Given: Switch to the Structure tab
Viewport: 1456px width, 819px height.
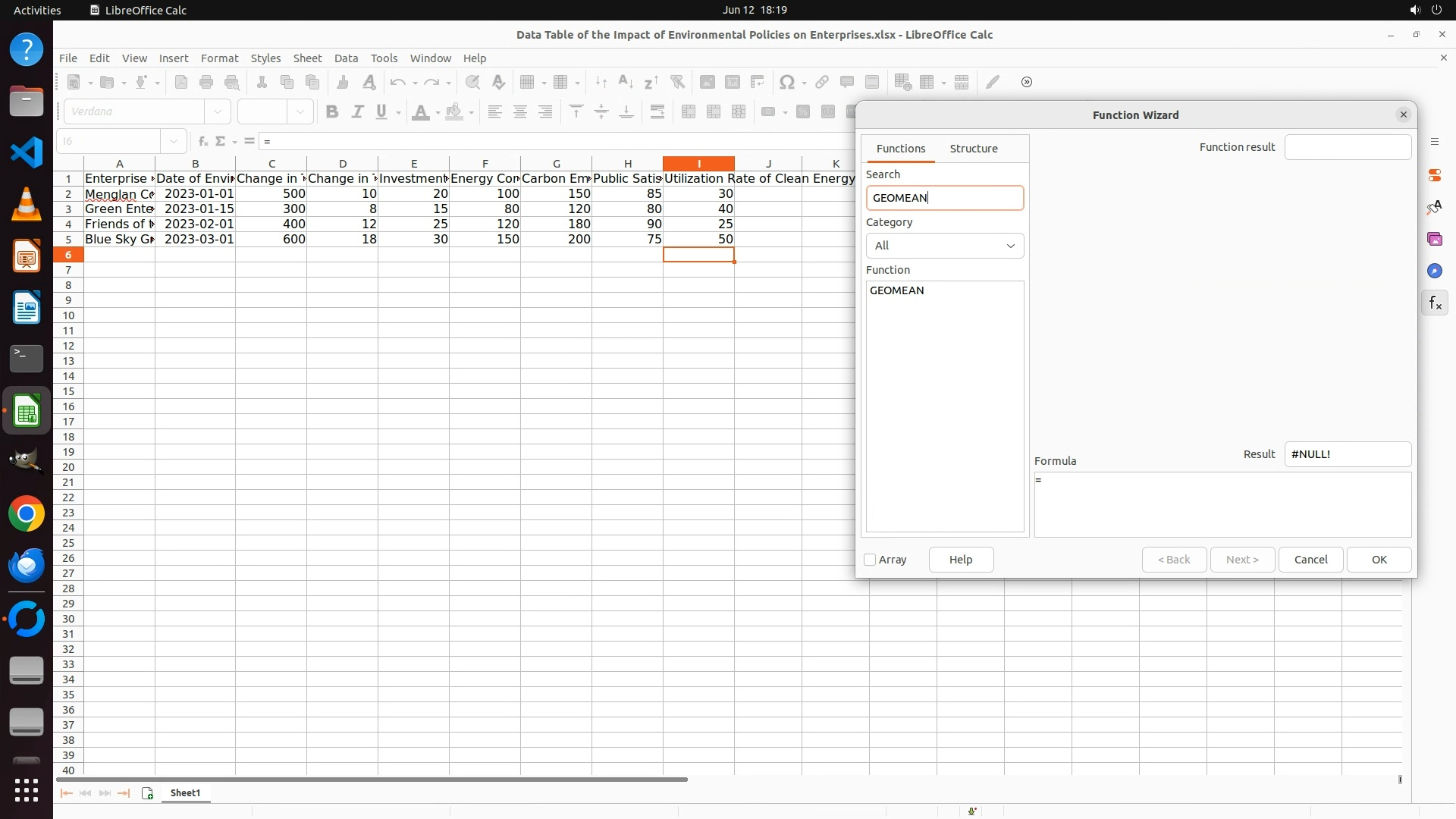Looking at the screenshot, I should click(973, 149).
